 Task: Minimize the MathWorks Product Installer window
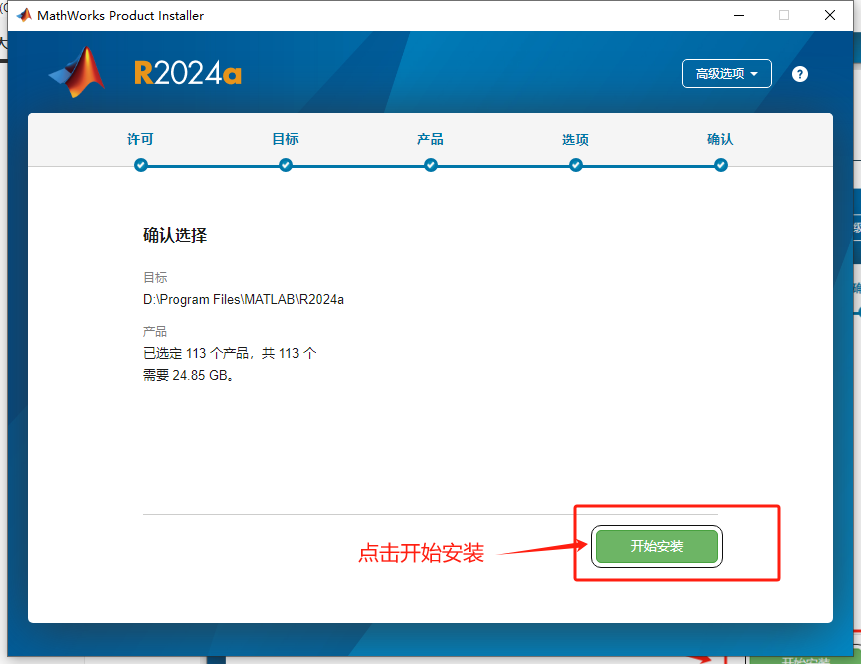click(x=739, y=15)
